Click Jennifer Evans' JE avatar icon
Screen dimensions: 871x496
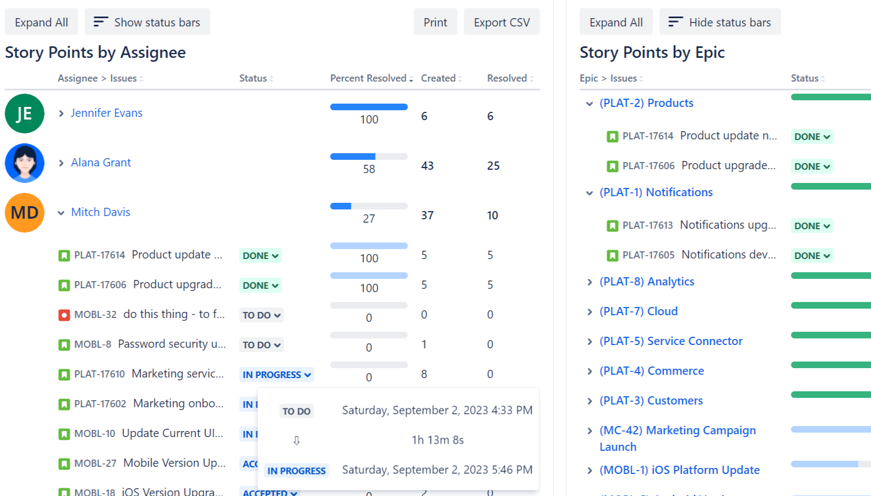(24, 113)
